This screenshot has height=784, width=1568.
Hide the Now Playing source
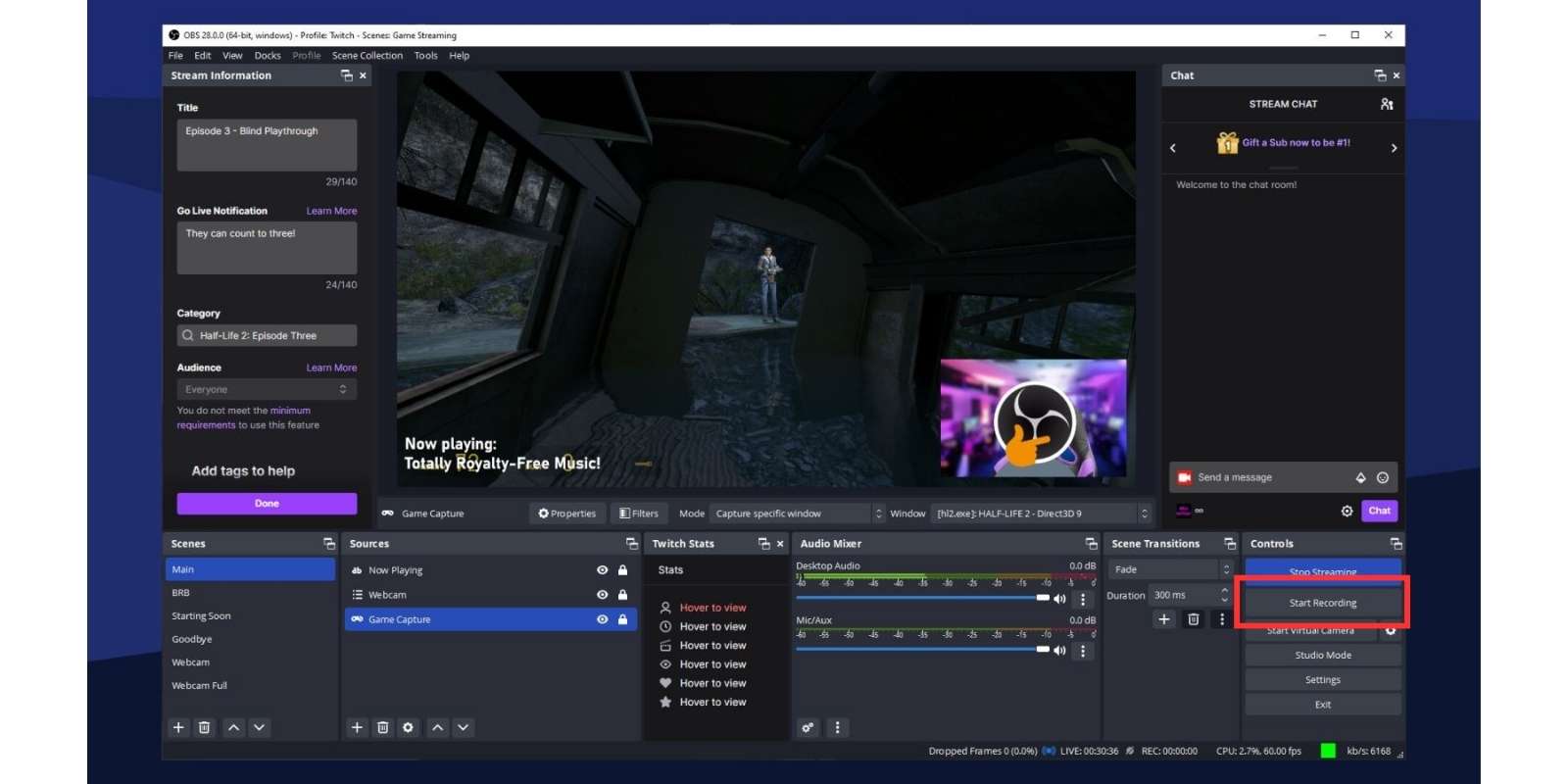tap(602, 570)
